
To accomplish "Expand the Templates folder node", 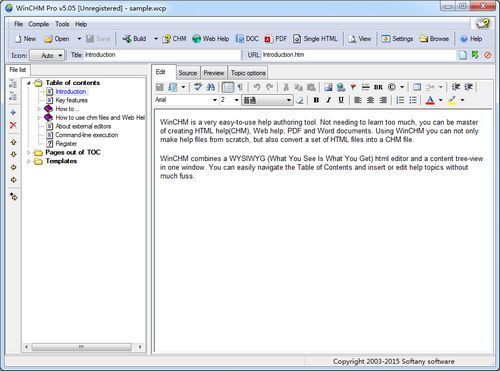I will 29,161.
